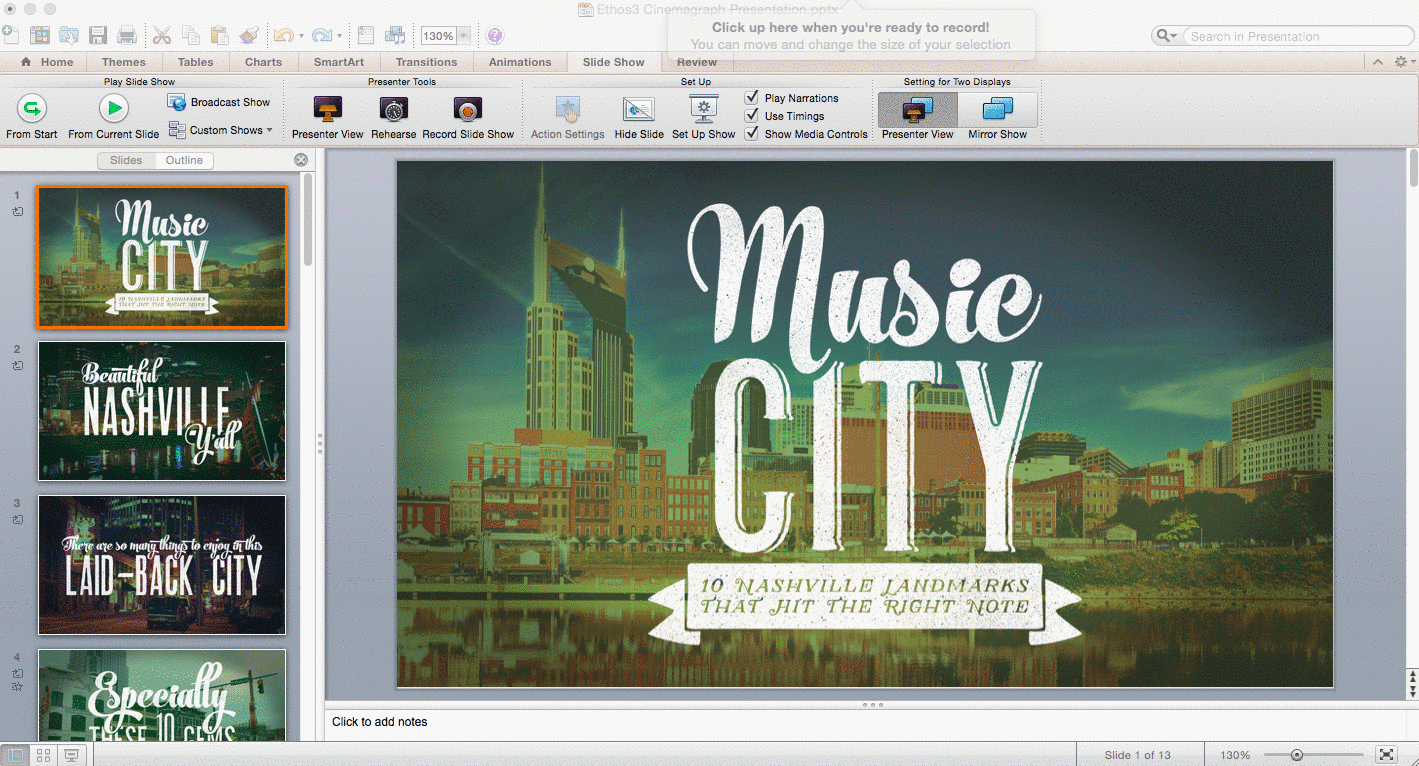Switch to Slide Sorter view
This screenshot has width=1419, height=766.
point(43,755)
